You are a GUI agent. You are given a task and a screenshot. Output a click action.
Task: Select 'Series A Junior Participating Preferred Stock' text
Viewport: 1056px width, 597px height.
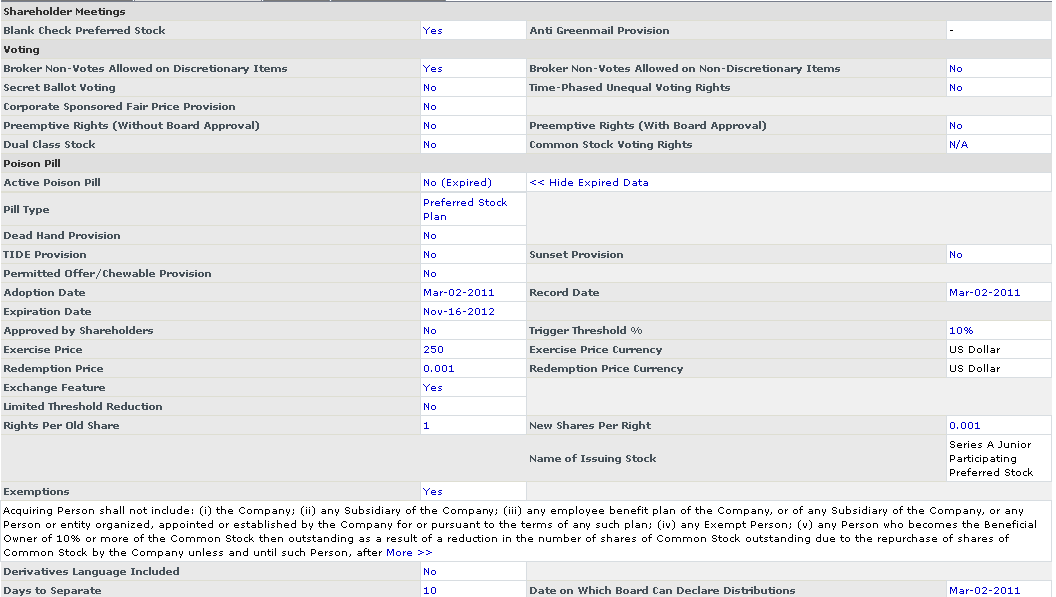[x=991, y=459]
